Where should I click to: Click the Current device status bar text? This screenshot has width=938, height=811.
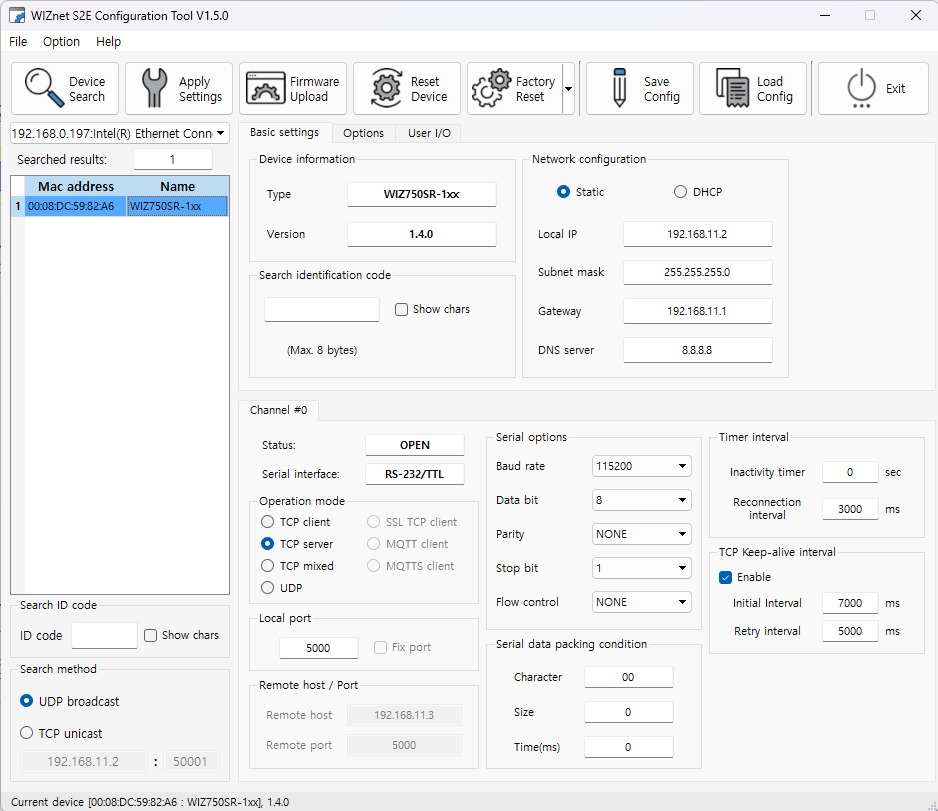click(150, 802)
